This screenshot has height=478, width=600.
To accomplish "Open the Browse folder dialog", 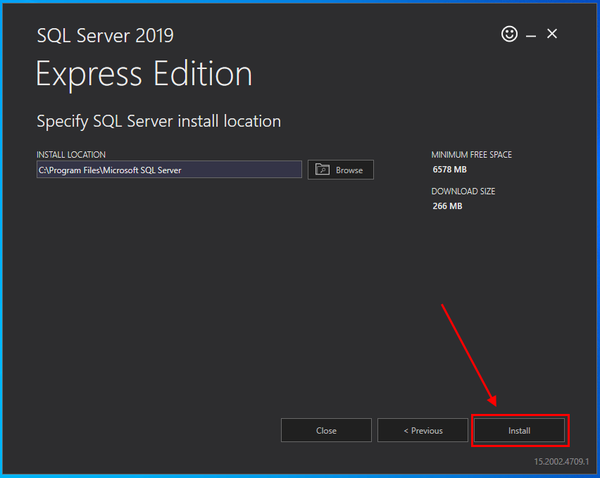I will tap(341, 170).
